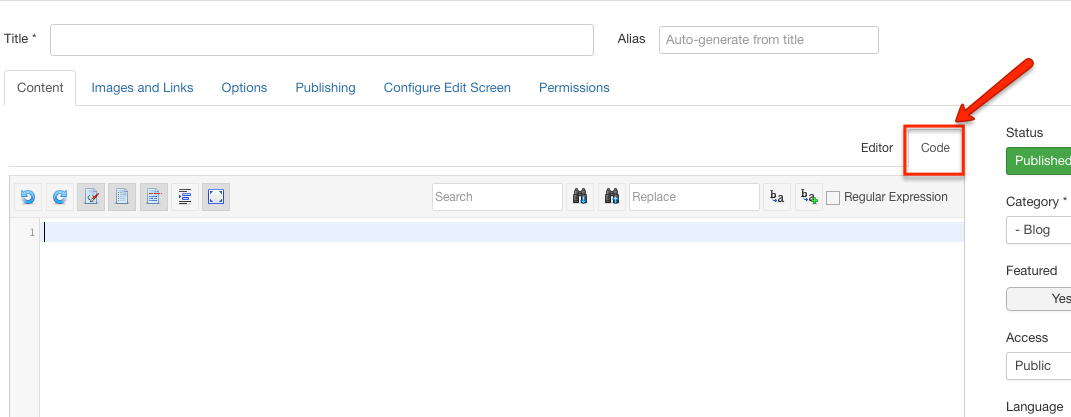Click the redo icon in code toolbar
Image resolution: width=1071 pixels, height=417 pixels.
pos(59,197)
